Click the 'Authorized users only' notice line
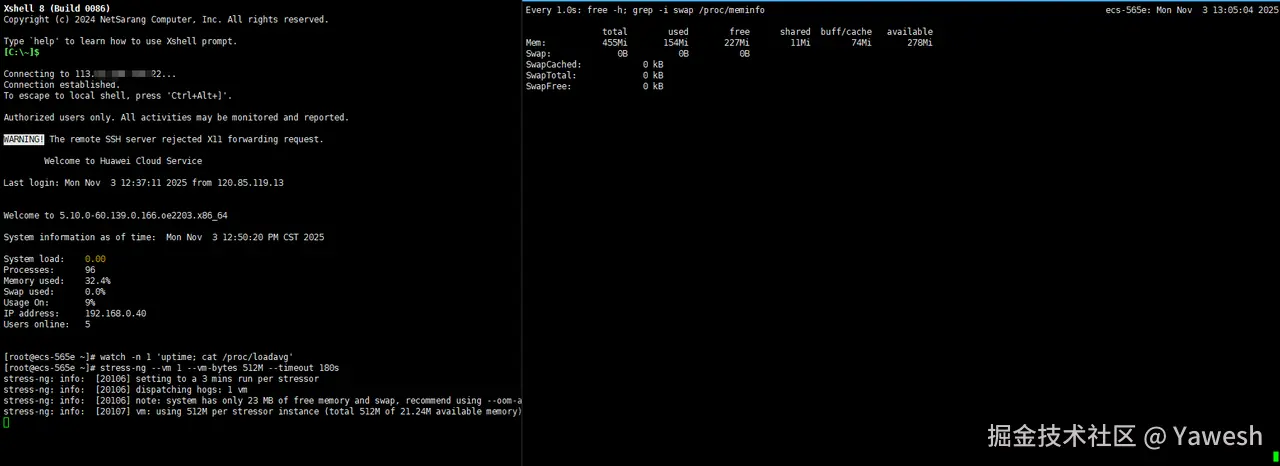 pyautogui.click(x=176, y=118)
